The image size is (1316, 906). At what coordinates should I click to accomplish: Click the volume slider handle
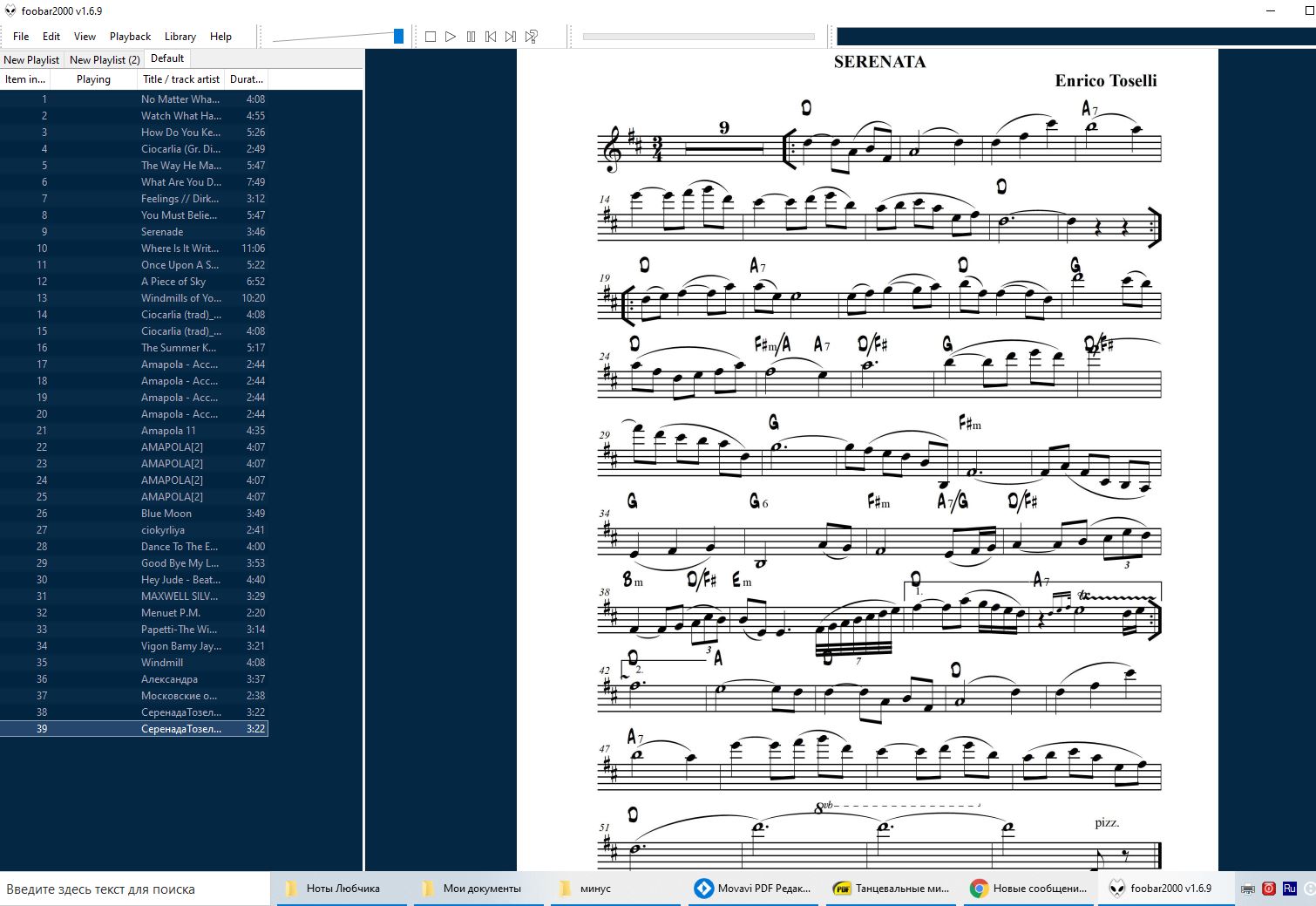coord(398,36)
